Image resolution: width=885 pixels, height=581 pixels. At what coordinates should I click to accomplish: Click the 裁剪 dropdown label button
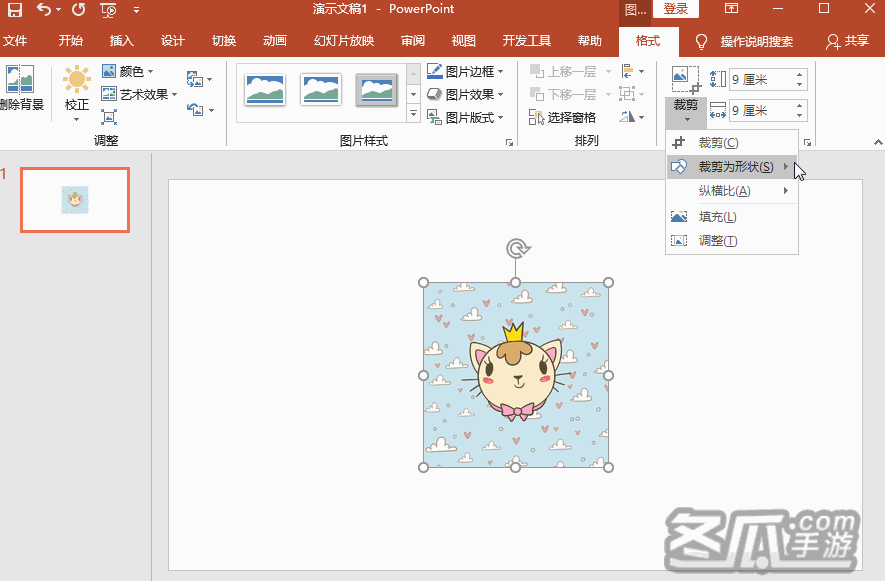(686, 111)
